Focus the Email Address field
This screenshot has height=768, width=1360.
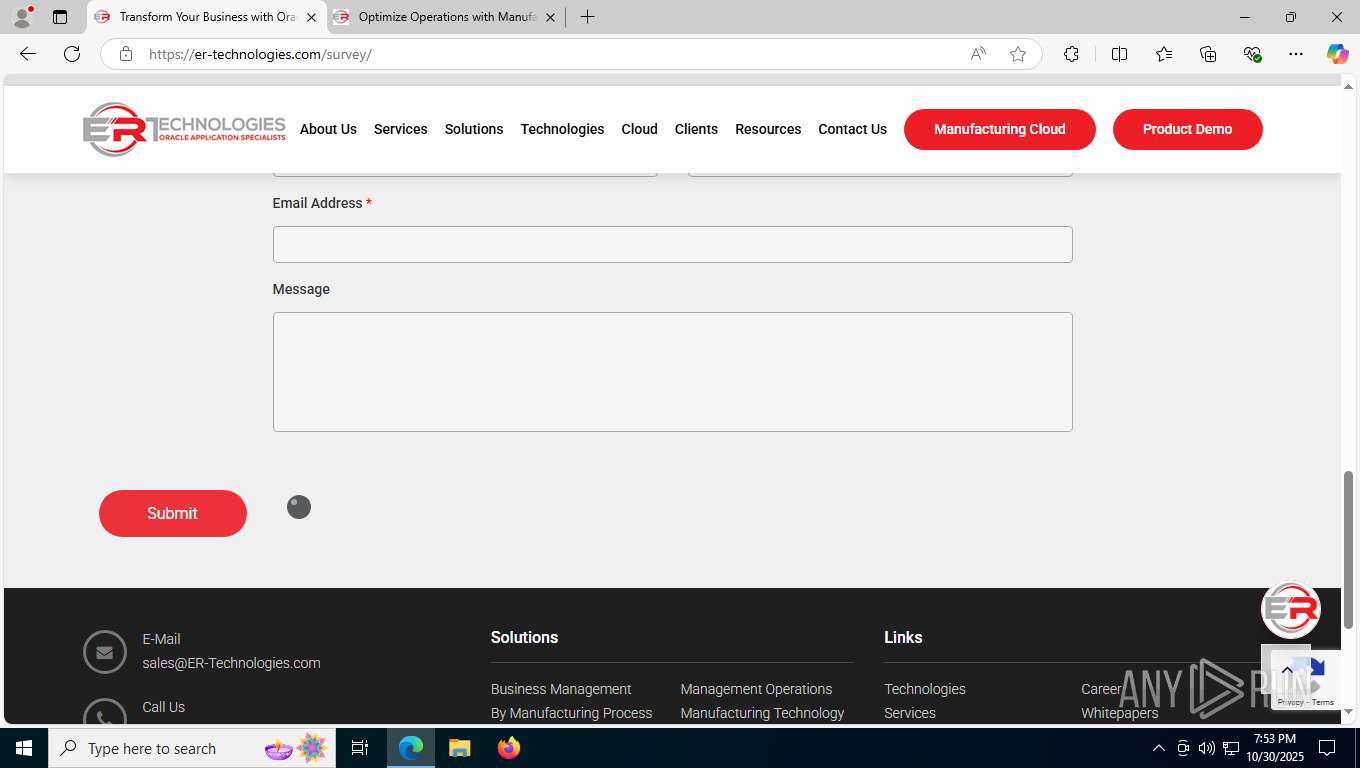click(673, 244)
